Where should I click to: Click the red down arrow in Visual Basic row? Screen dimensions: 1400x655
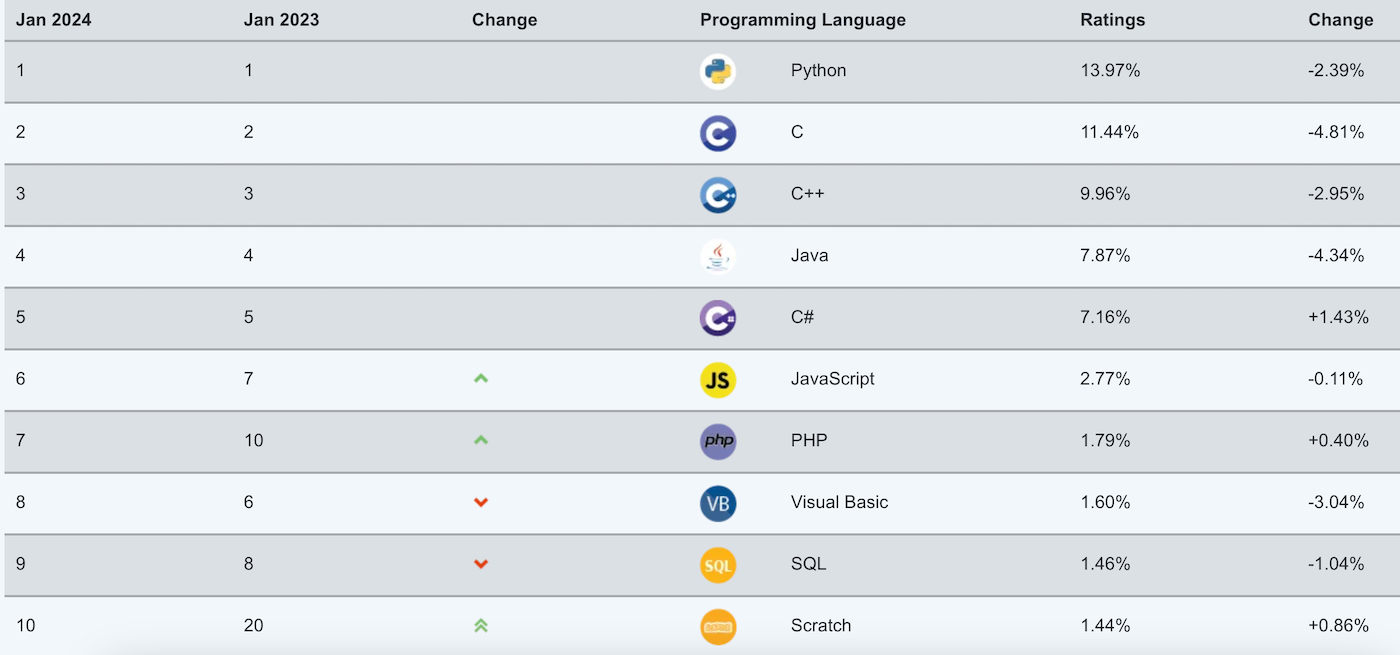[481, 502]
